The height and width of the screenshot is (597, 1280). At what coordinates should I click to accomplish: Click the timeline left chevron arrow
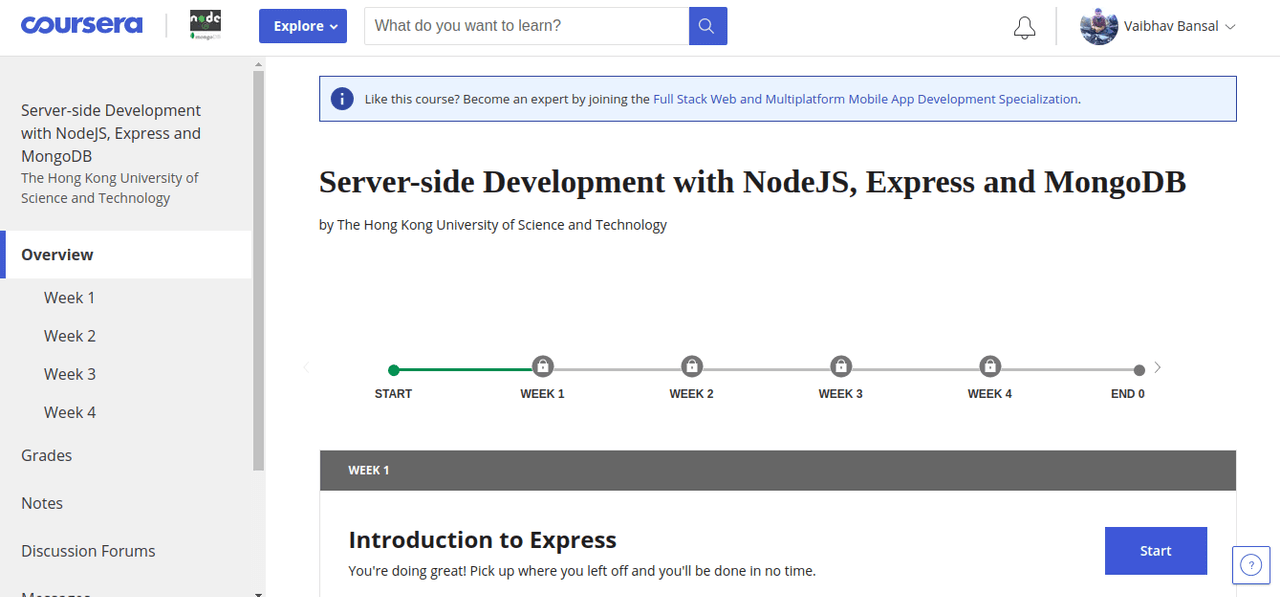[306, 367]
